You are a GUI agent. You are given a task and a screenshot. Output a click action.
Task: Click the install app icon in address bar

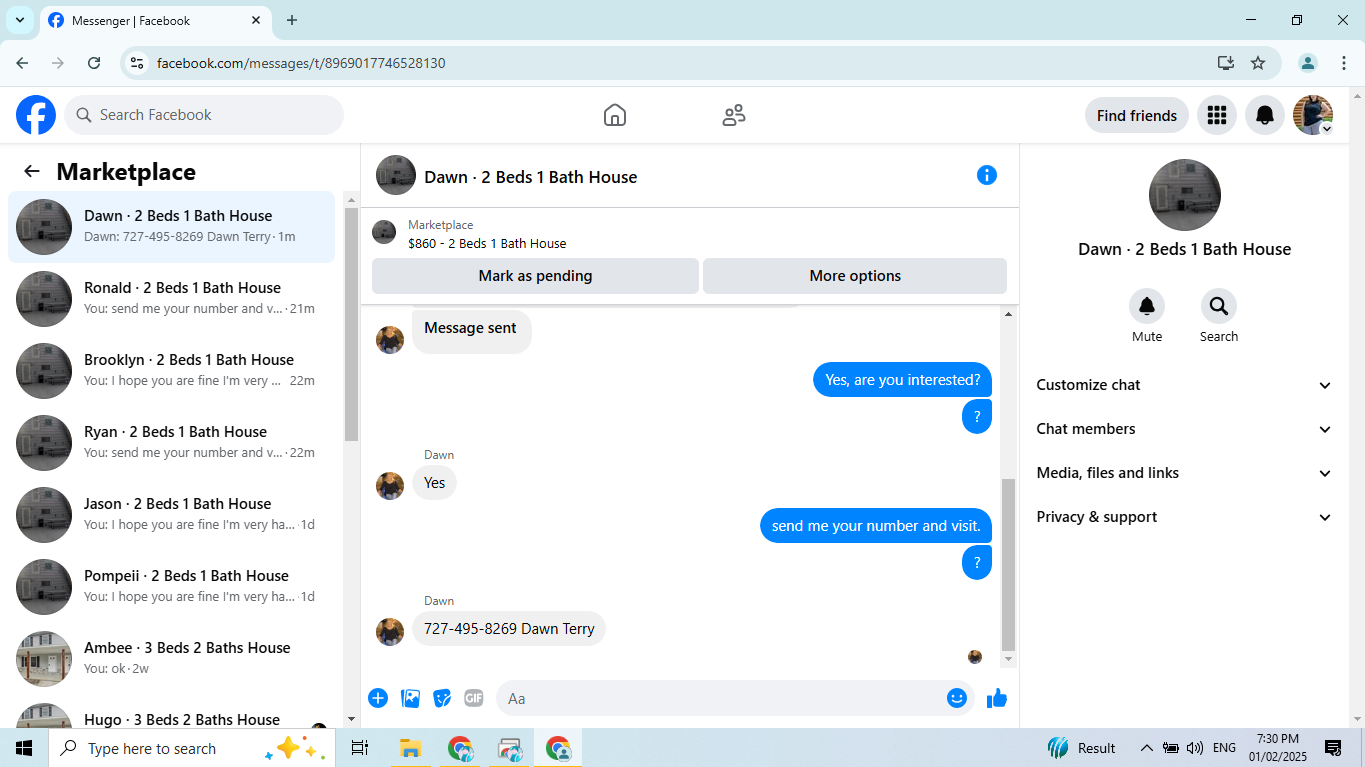pyautogui.click(x=1226, y=63)
